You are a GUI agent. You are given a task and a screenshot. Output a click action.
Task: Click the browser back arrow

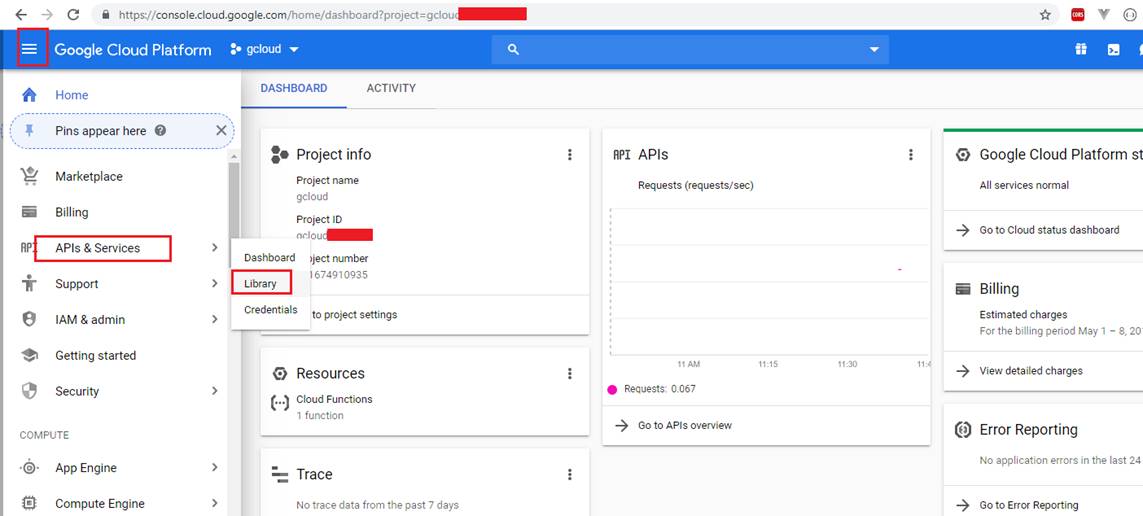pos(21,15)
